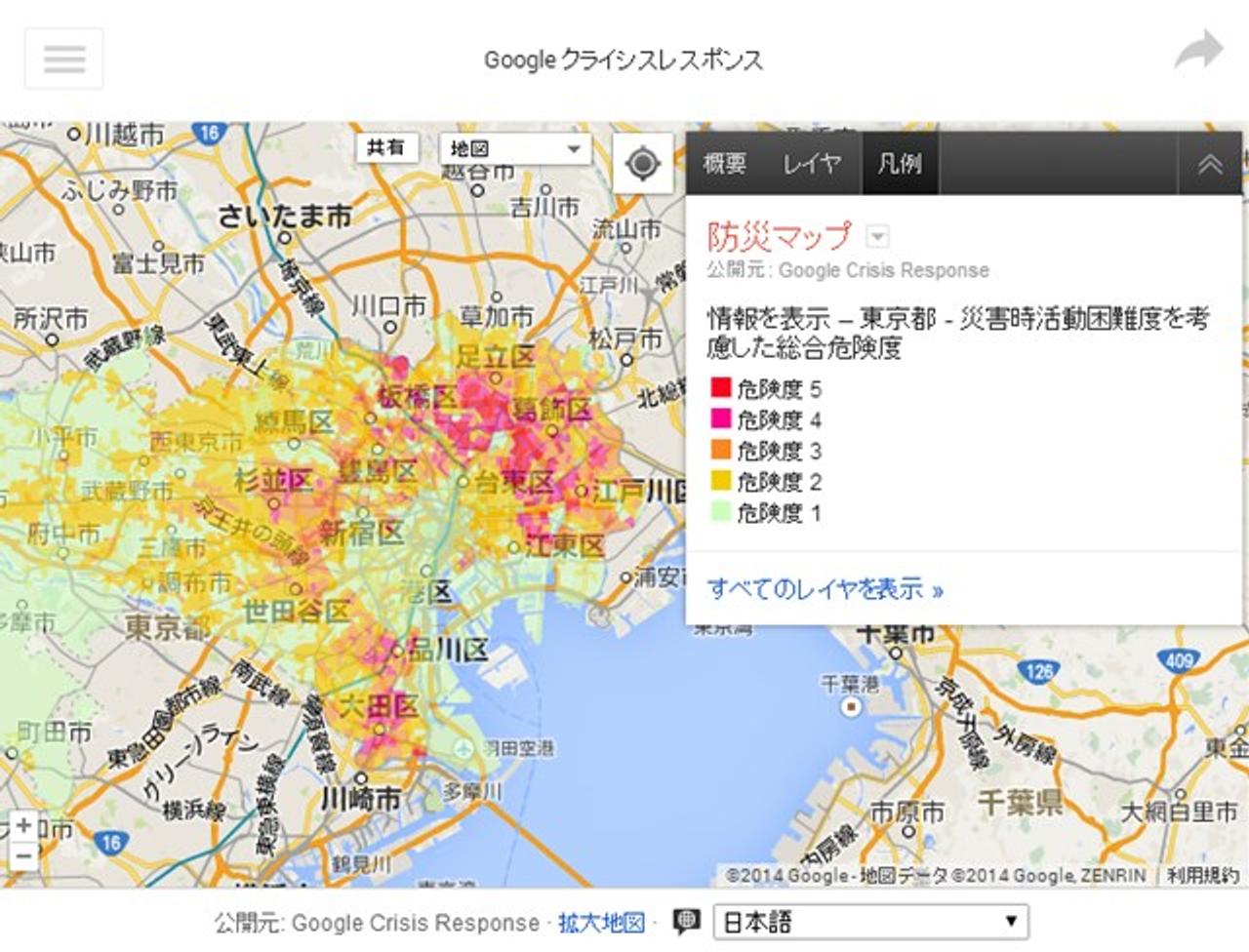Zoom in on the map

pyautogui.click(x=23, y=825)
